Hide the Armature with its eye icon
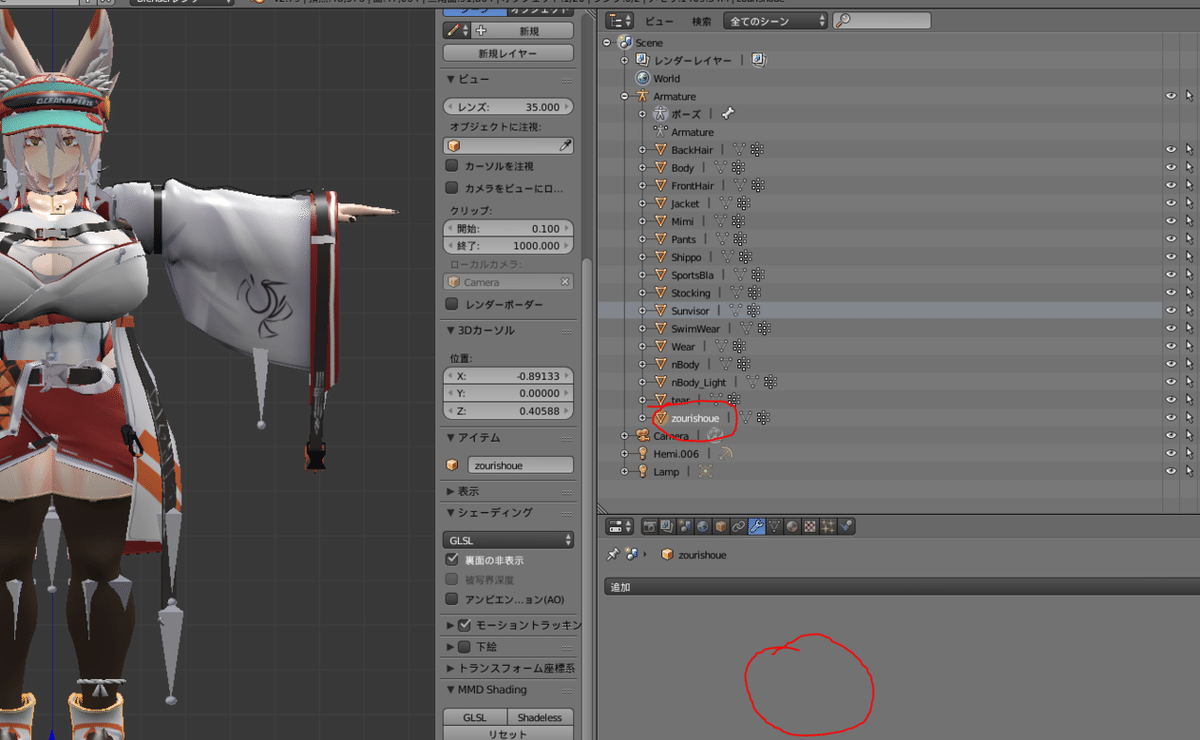 pos(1171,96)
